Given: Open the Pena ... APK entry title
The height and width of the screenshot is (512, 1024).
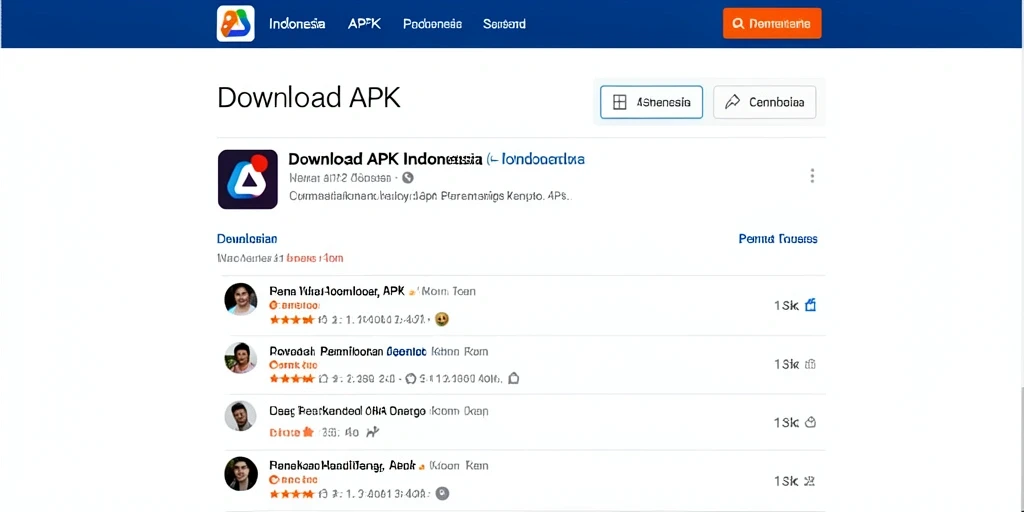Looking at the screenshot, I should tap(337, 291).
